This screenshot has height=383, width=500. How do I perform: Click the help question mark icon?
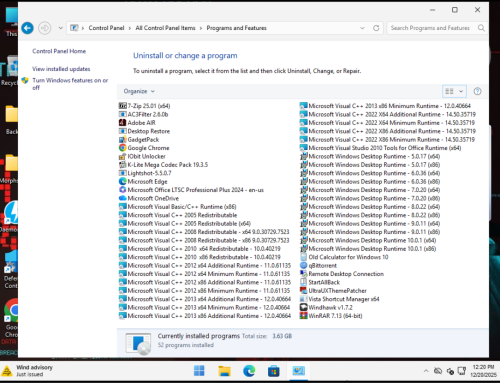point(477,91)
